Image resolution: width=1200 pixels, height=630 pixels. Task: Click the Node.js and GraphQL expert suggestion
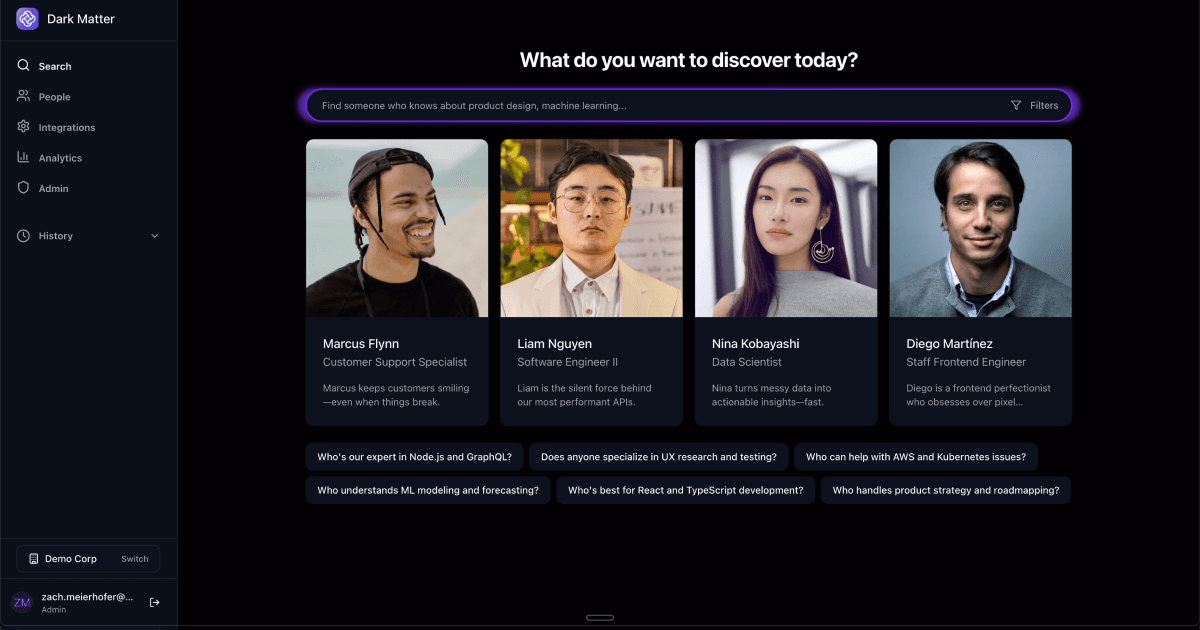coord(415,456)
